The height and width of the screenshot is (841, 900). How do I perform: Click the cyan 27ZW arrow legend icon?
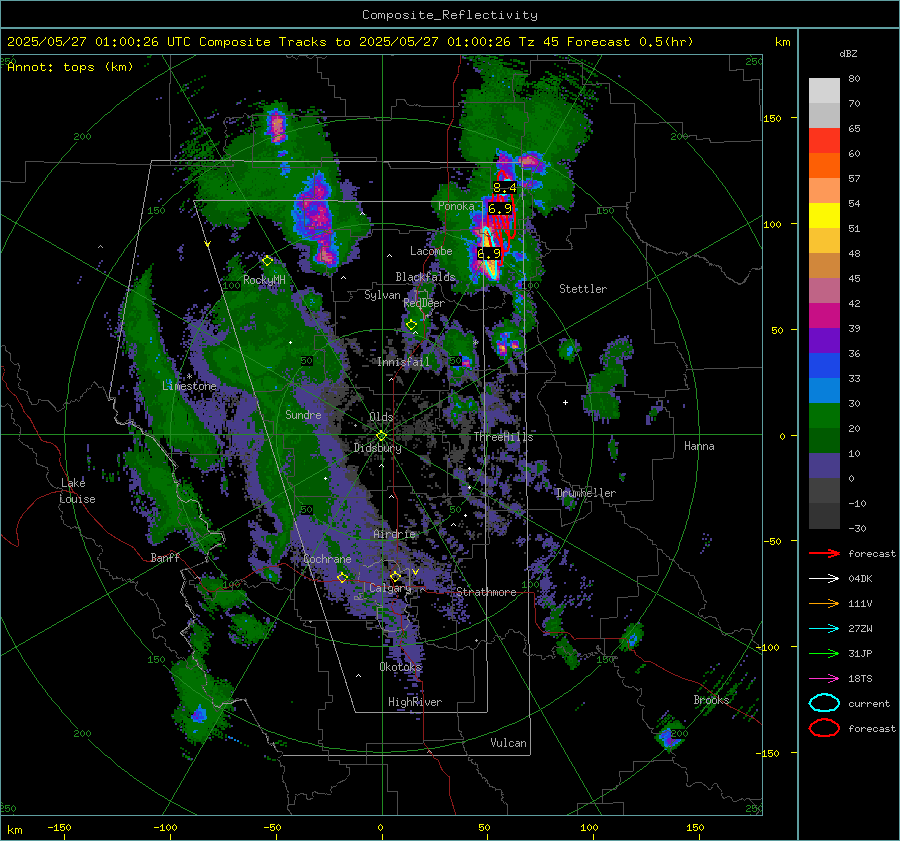pos(824,629)
